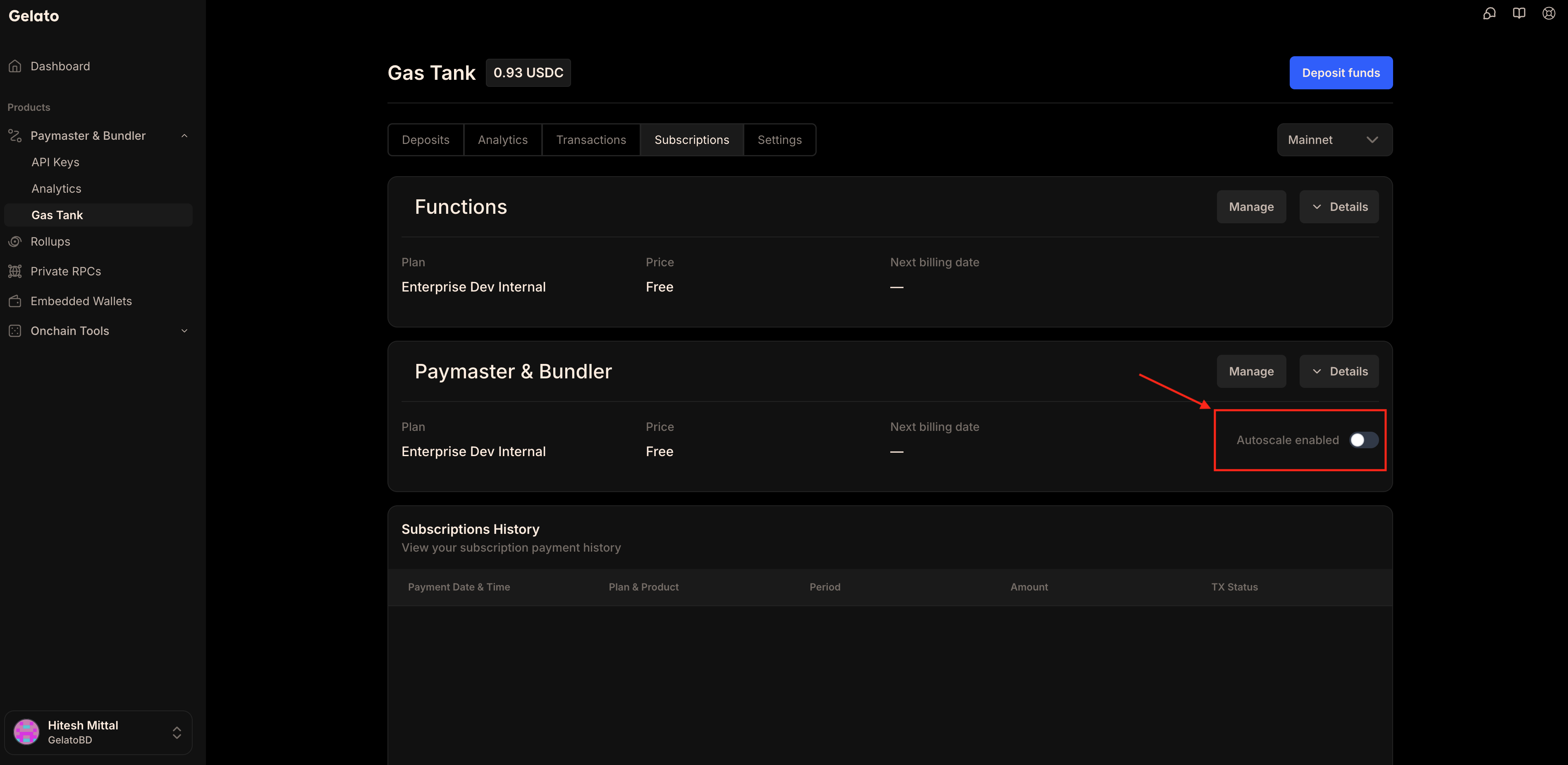1568x765 pixels.
Task: Click Enterprise Dev Internal plan under Functions
Action: pos(473,287)
